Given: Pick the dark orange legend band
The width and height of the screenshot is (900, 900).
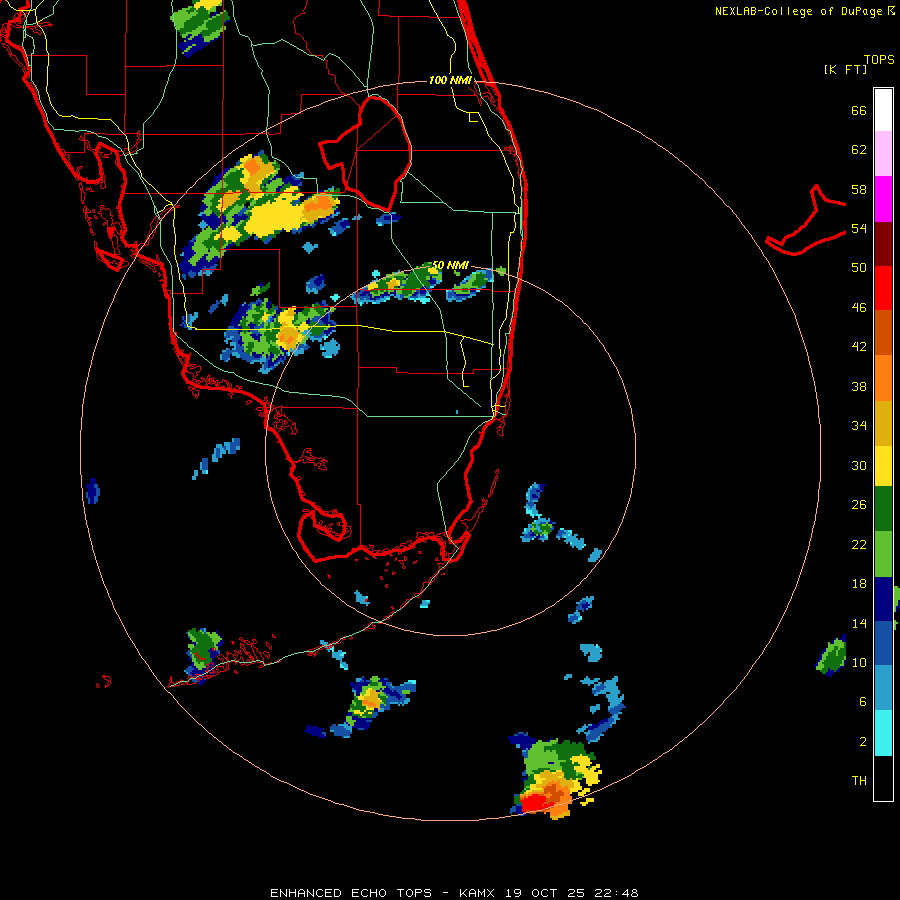Looking at the screenshot, I should (883, 333).
